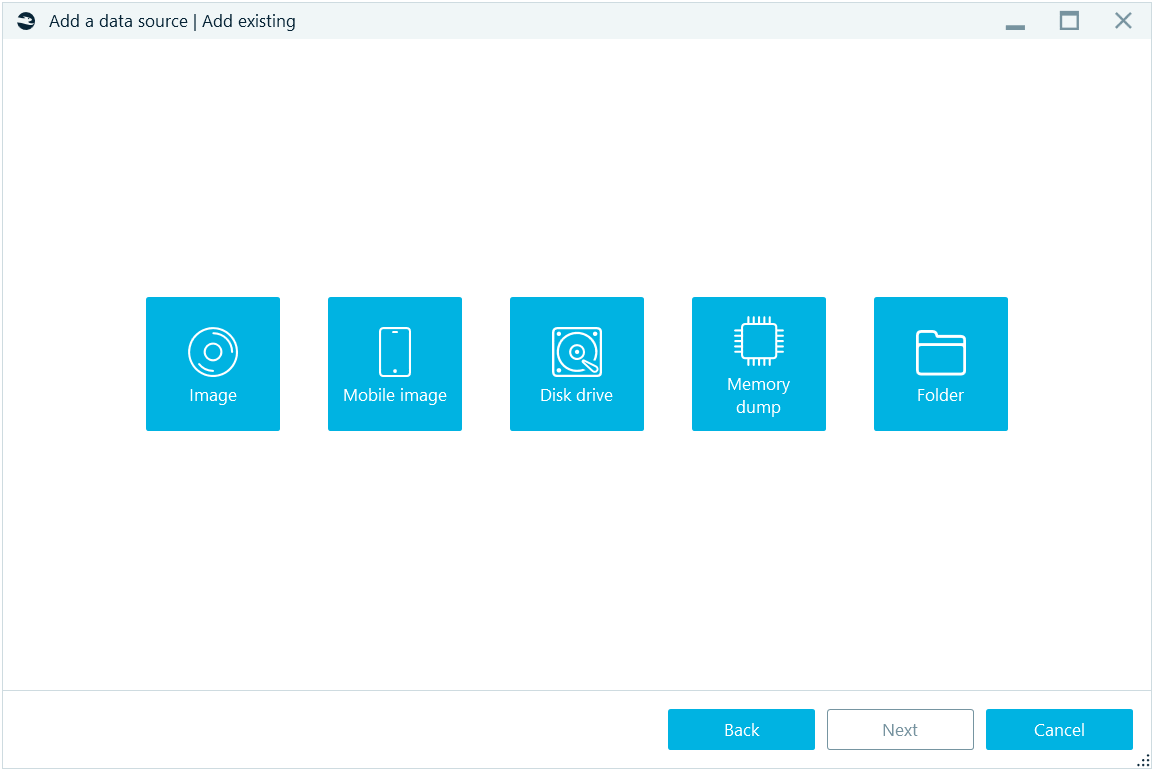Click the Next button

pyautogui.click(x=899, y=729)
